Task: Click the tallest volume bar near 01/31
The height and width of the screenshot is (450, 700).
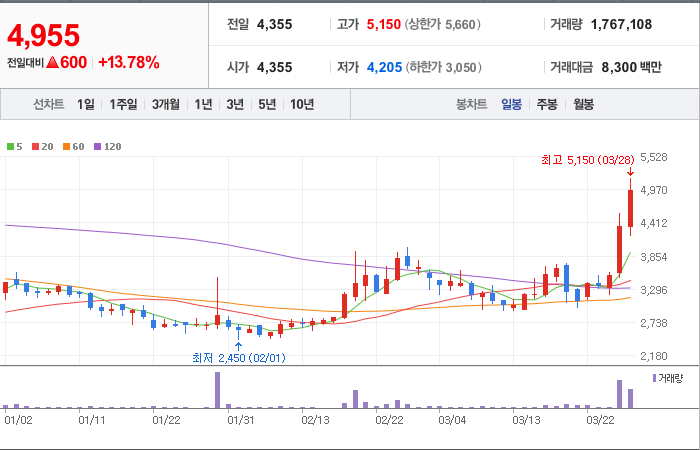Action: pyautogui.click(x=217, y=390)
